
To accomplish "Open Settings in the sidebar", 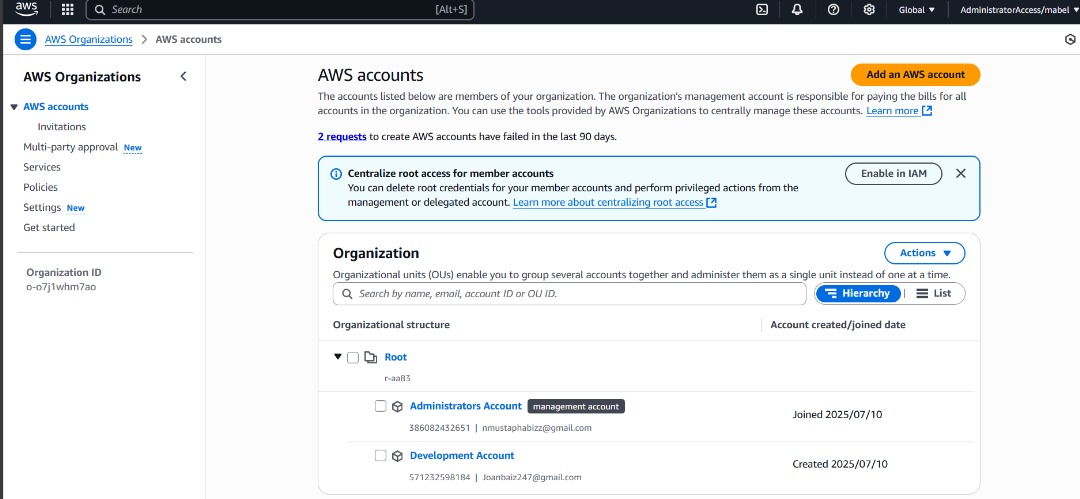I will click(42, 207).
